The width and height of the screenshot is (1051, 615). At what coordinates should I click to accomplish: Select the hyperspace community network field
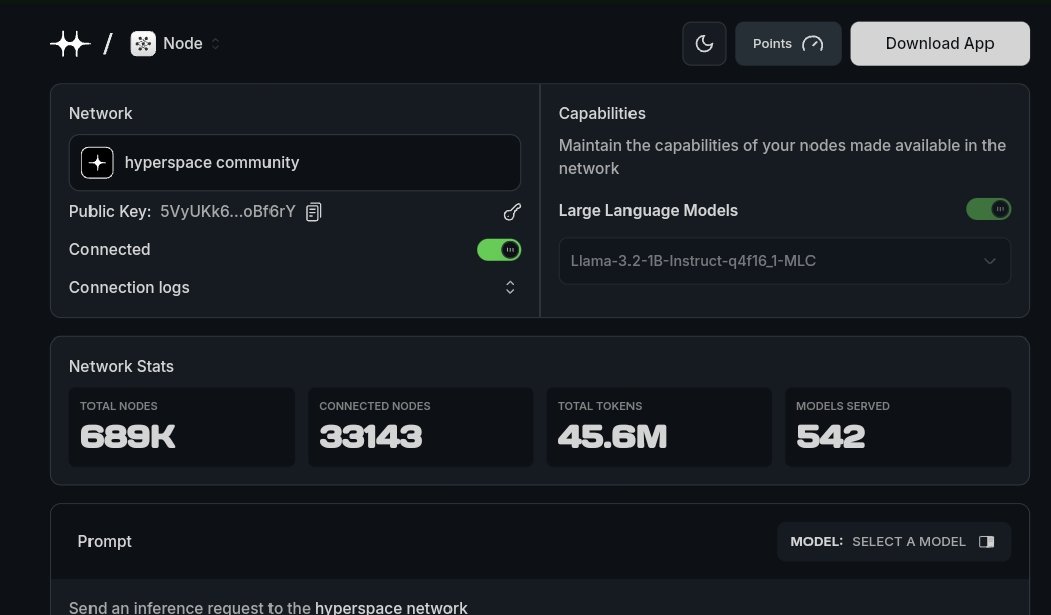point(295,163)
